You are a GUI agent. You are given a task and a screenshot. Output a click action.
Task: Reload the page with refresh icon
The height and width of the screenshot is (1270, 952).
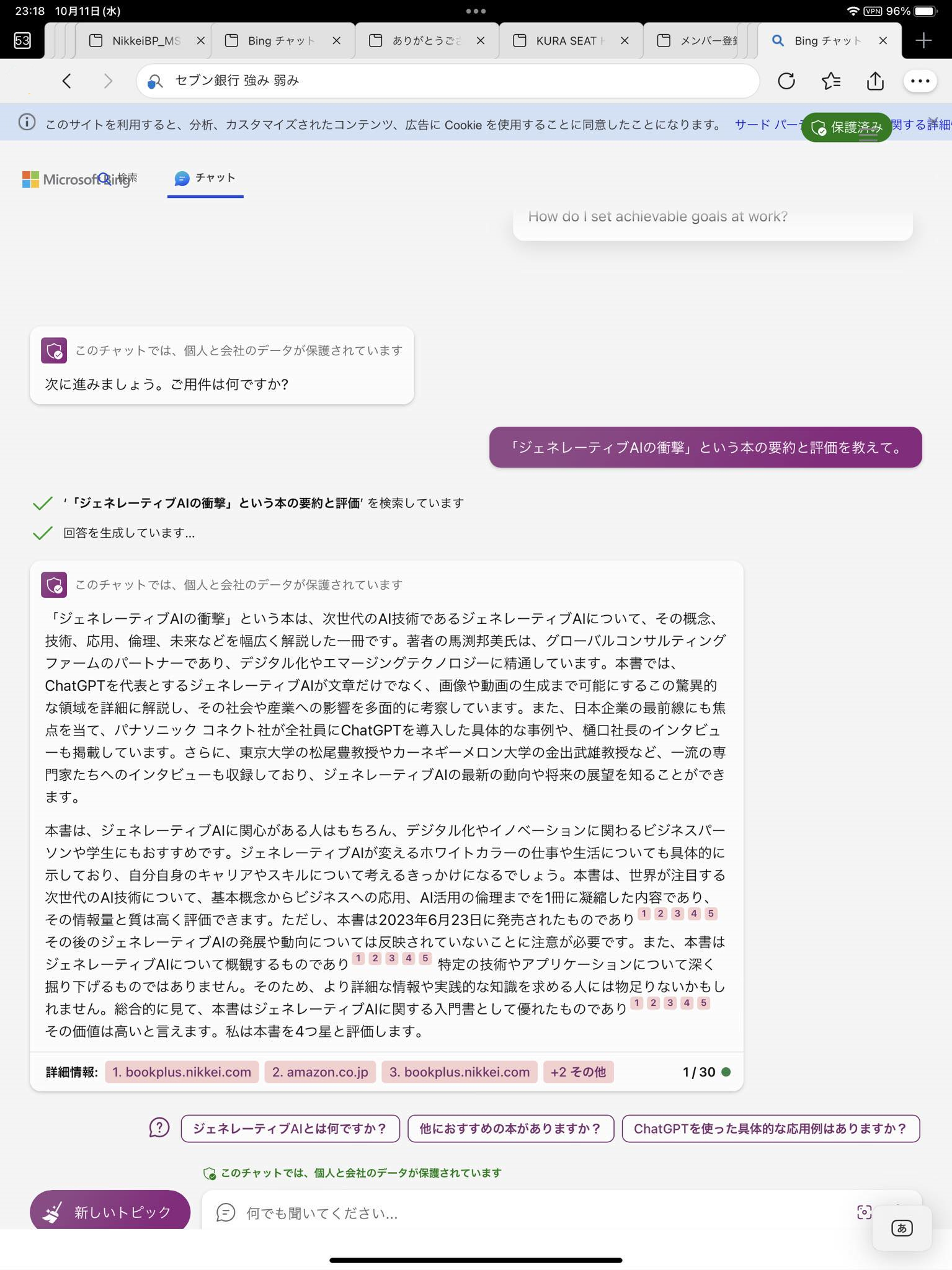[786, 81]
